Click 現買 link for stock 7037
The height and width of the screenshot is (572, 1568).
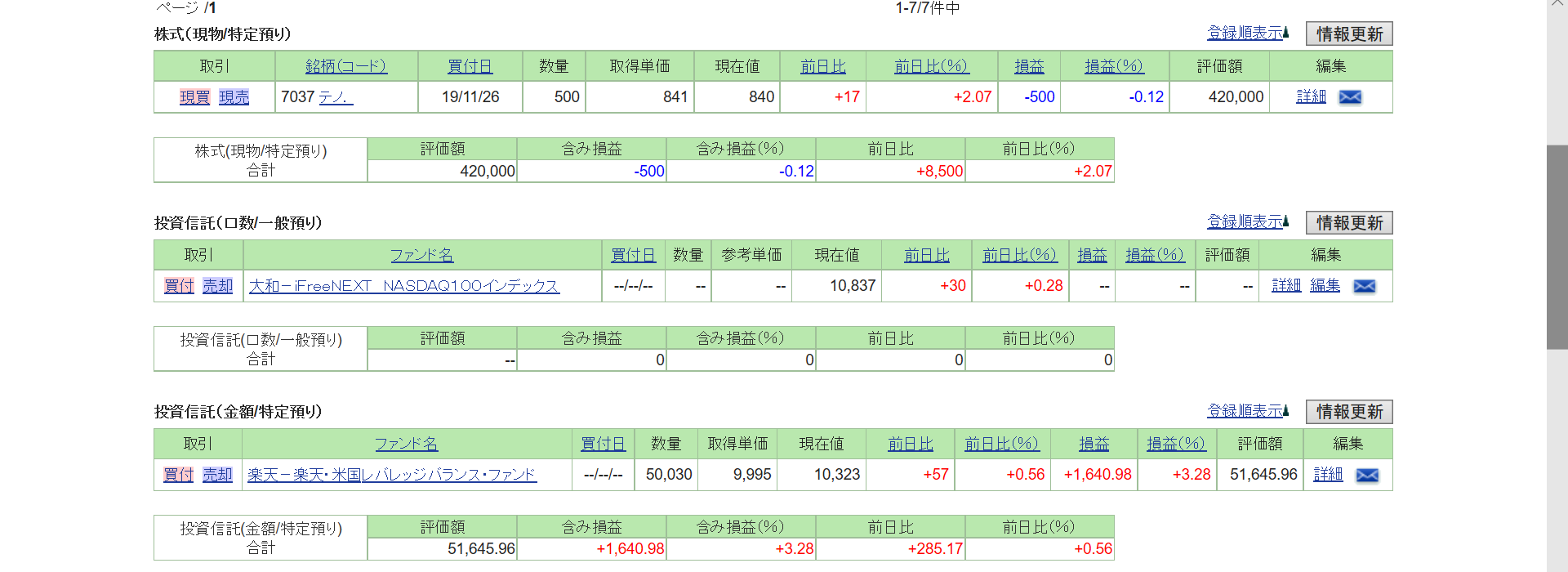(194, 97)
